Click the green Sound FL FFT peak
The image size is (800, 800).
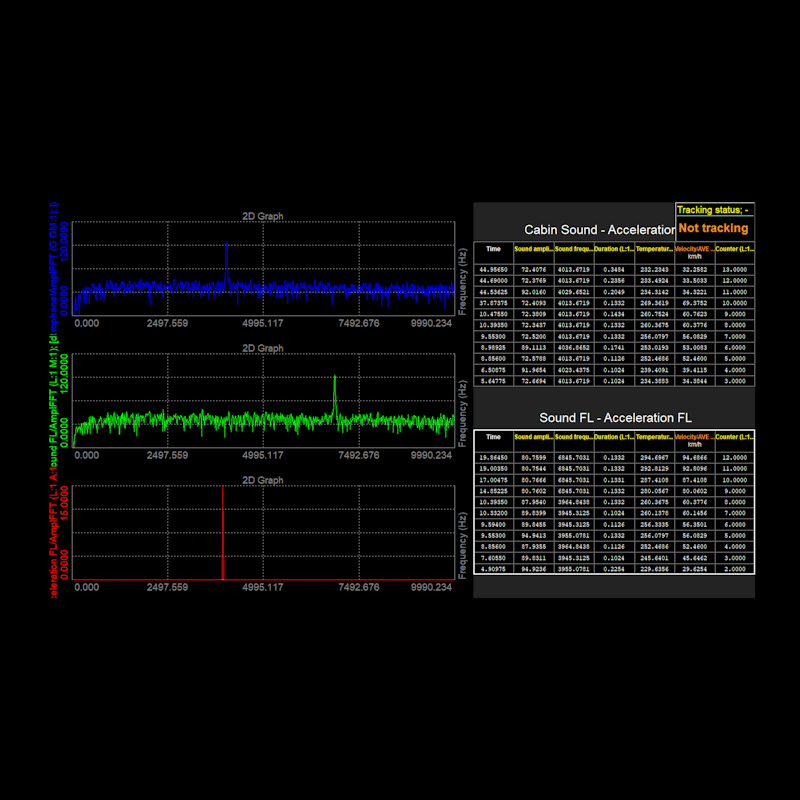coord(335,393)
